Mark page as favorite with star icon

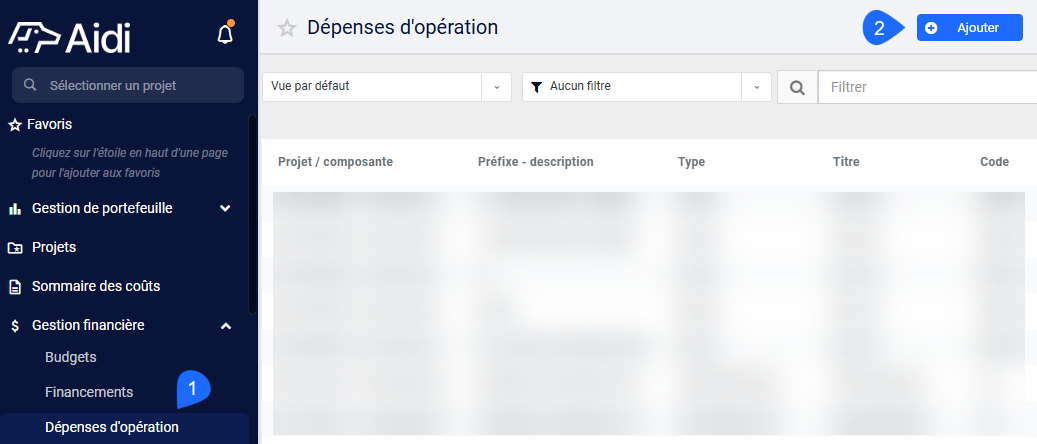click(286, 28)
